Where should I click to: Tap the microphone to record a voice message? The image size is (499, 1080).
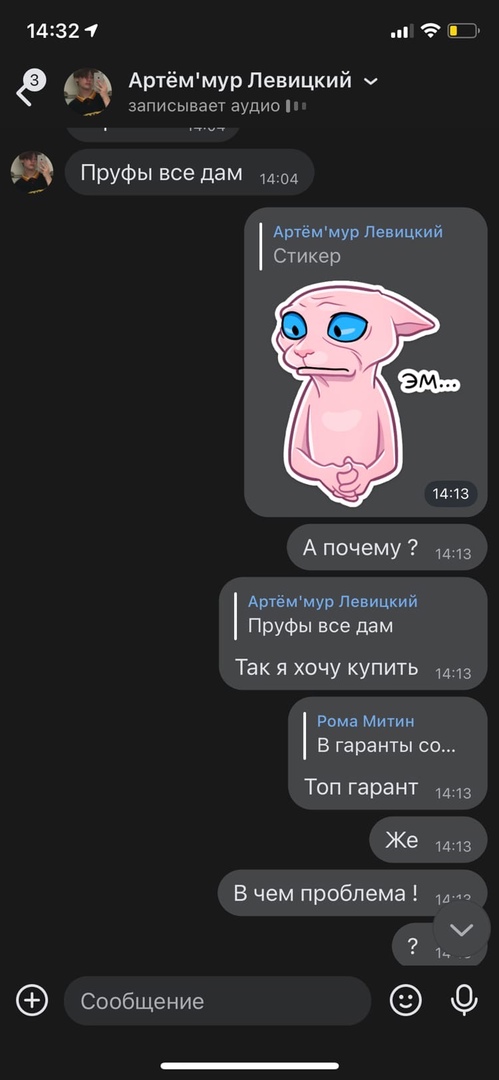464,1000
